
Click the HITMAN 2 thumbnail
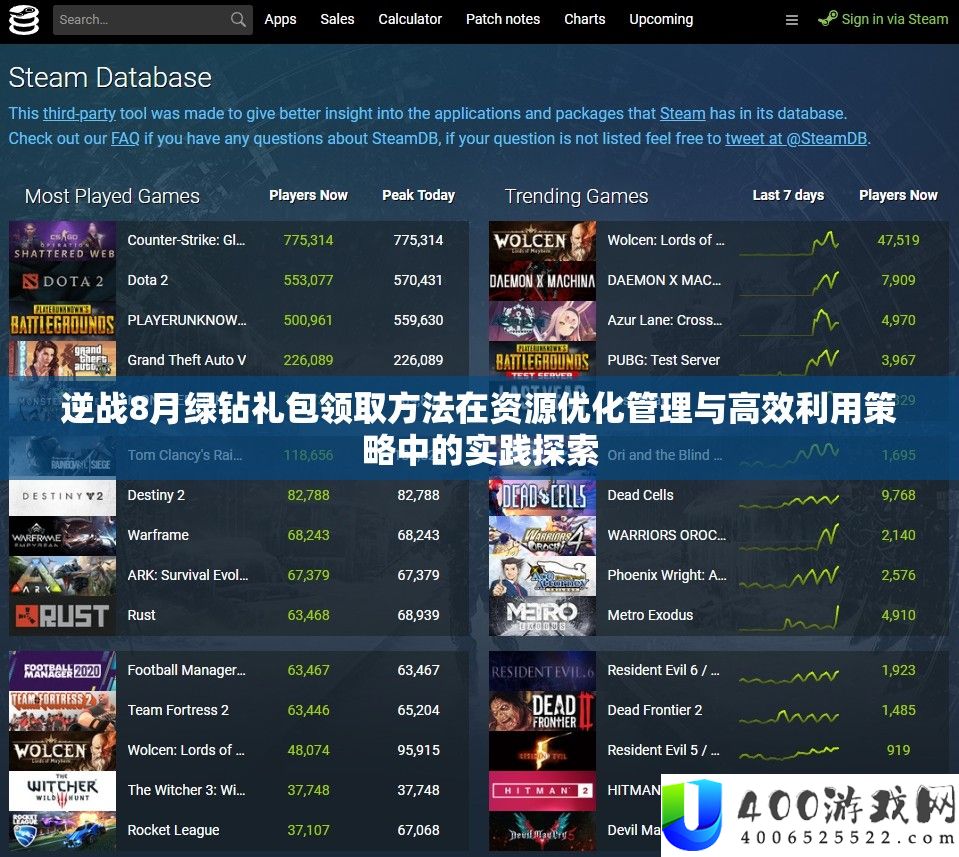542,791
